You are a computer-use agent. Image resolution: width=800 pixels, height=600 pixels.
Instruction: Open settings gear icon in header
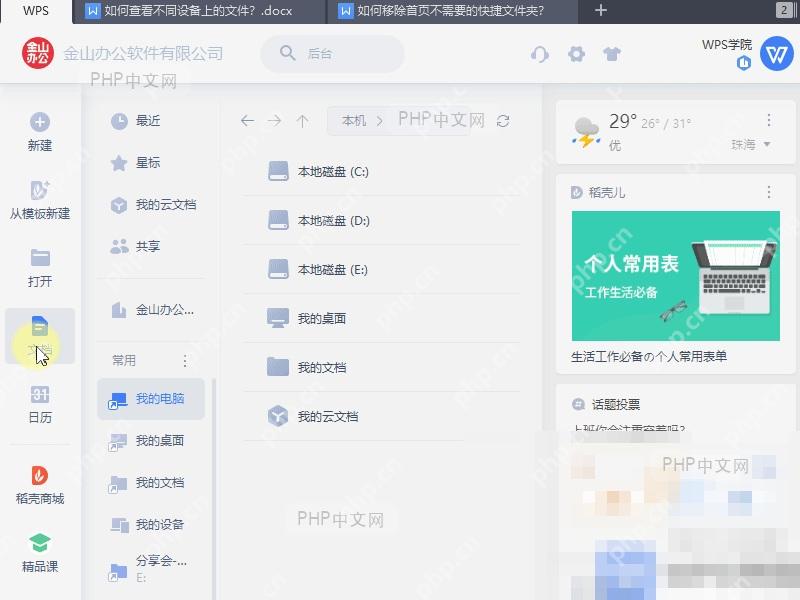click(x=577, y=54)
